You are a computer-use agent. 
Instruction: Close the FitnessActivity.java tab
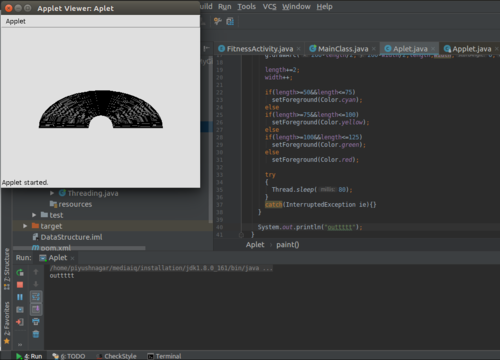(x=298, y=49)
